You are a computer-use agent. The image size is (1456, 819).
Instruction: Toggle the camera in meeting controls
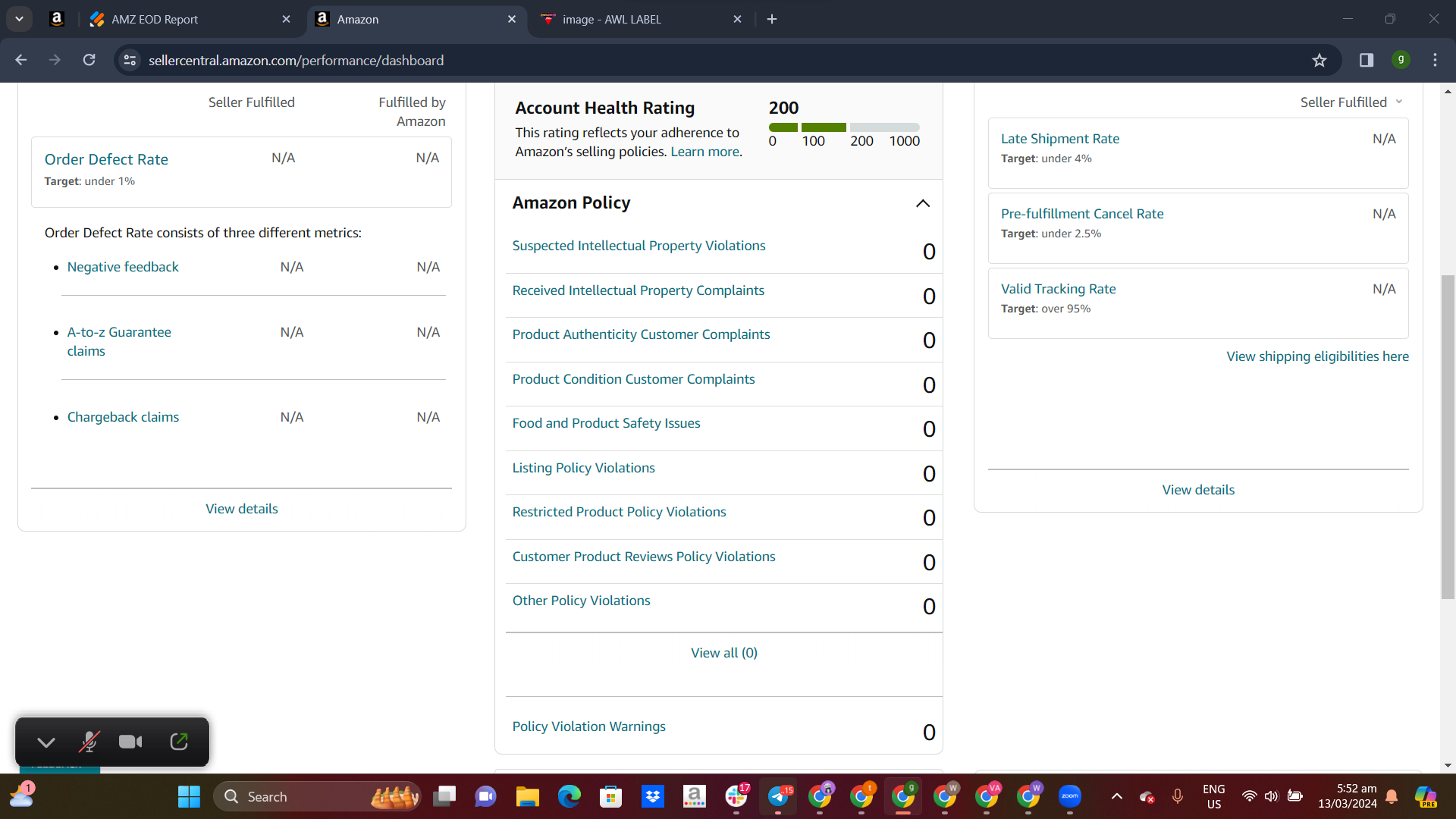[x=130, y=742]
